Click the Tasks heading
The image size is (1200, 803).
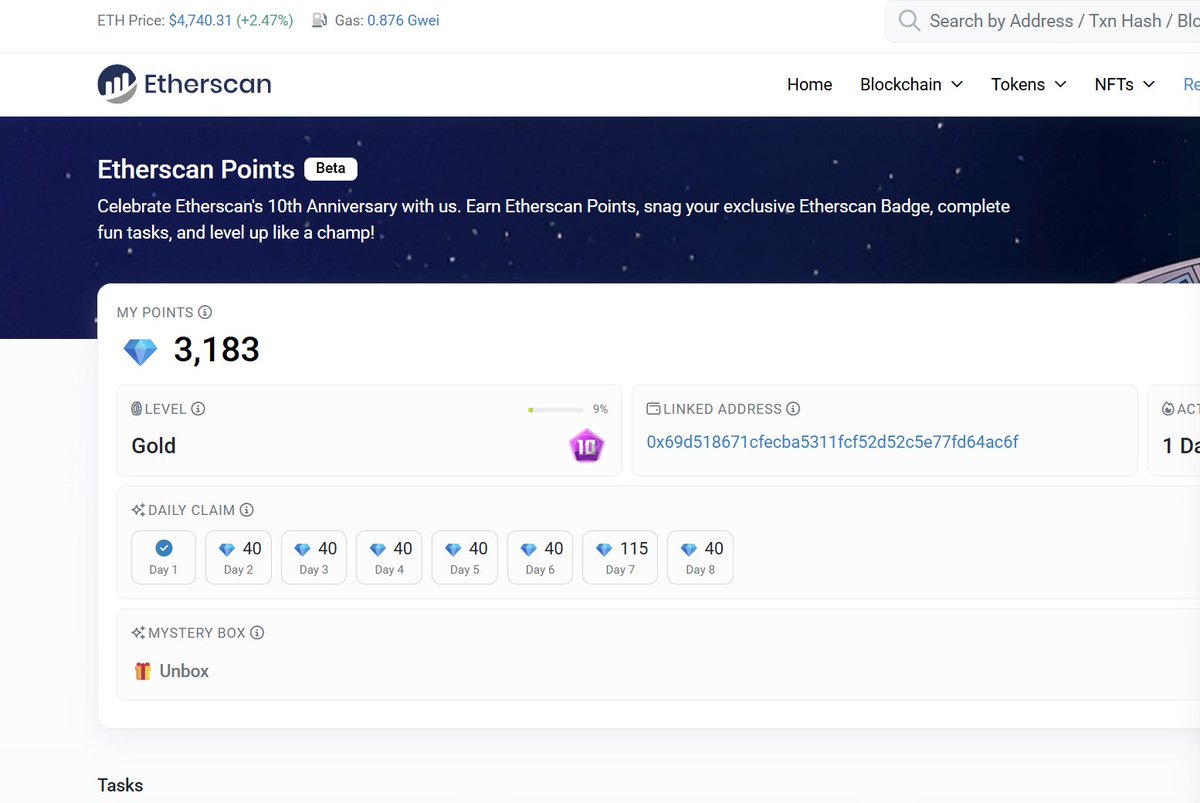120,785
